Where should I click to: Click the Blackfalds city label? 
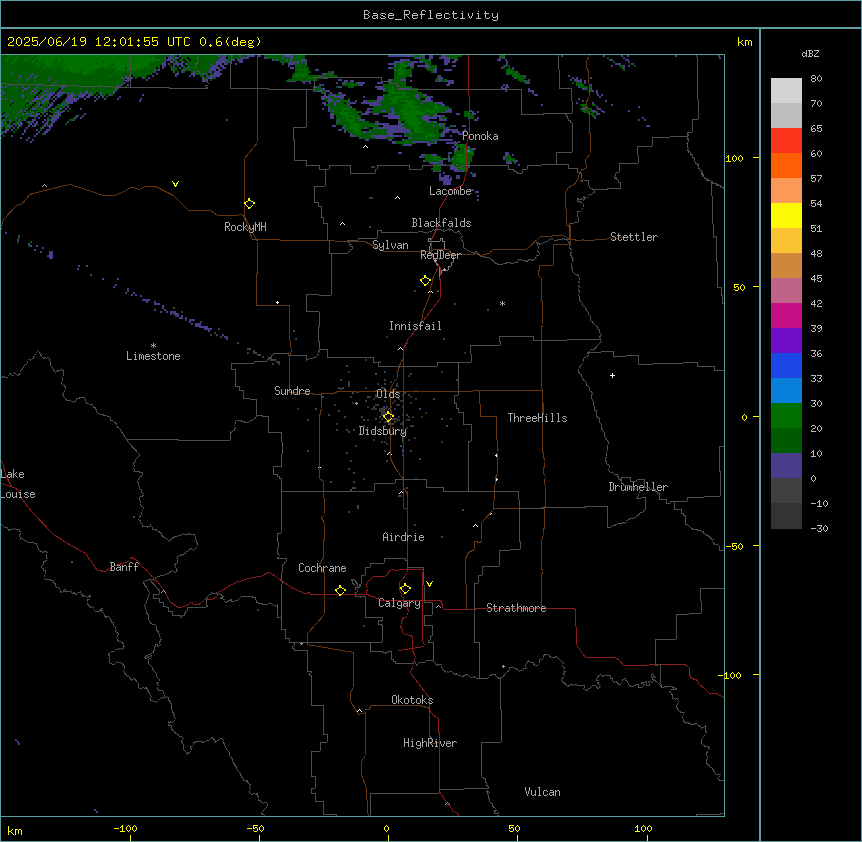click(x=441, y=223)
